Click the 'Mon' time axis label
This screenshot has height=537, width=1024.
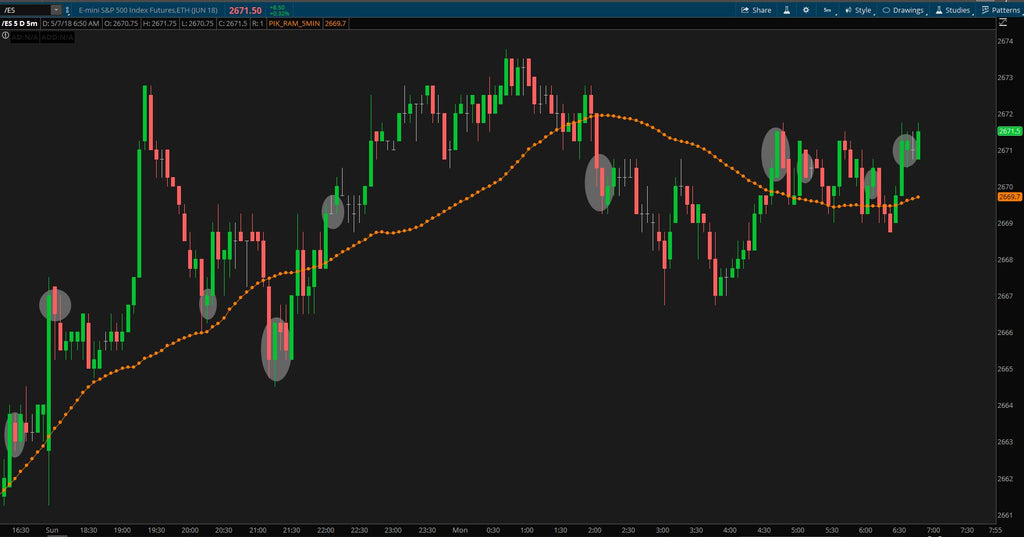pos(460,530)
